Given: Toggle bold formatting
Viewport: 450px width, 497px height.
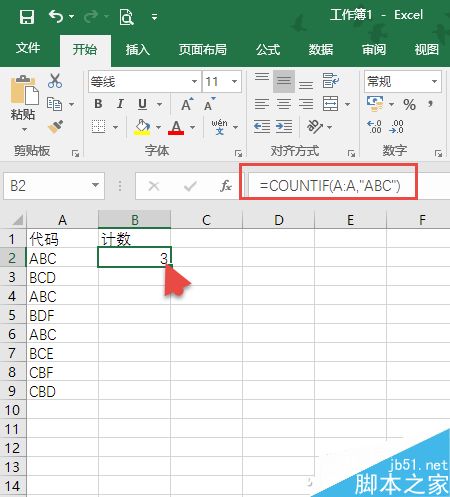Looking at the screenshot, I should (98, 104).
